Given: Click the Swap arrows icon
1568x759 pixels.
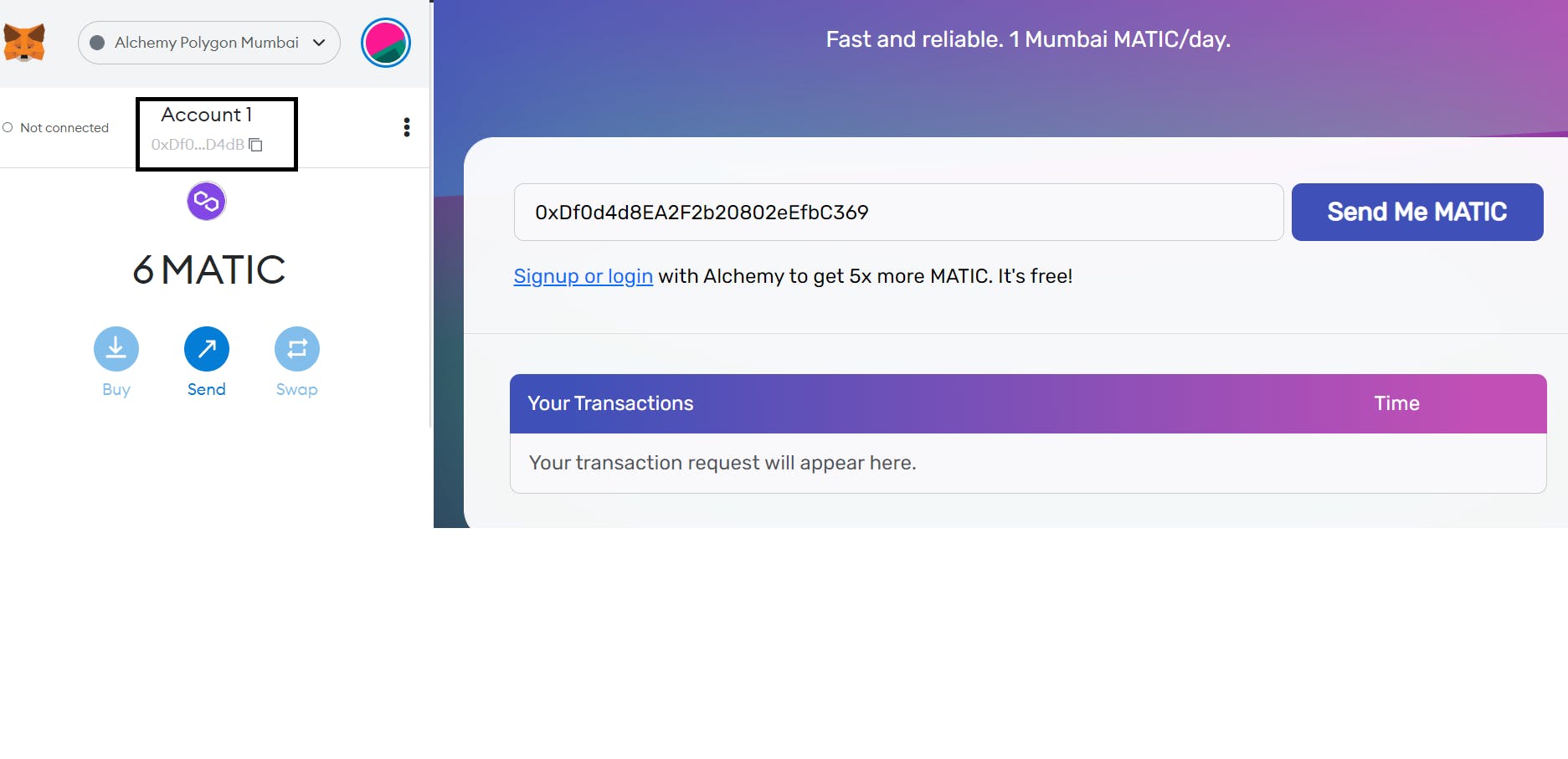Looking at the screenshot, I should pos(297,349).
